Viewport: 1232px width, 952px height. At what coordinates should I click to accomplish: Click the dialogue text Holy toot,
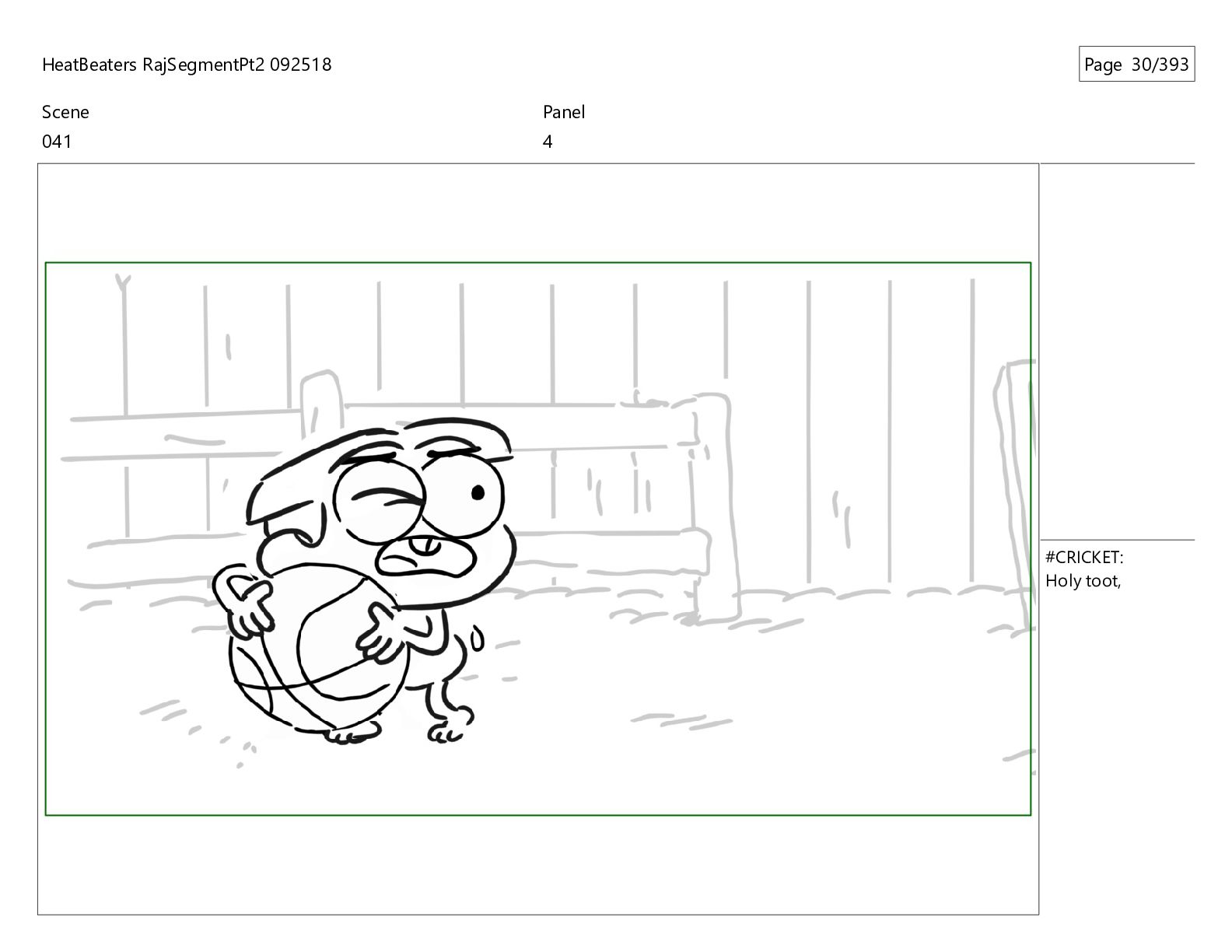(x=1083, y=581)
